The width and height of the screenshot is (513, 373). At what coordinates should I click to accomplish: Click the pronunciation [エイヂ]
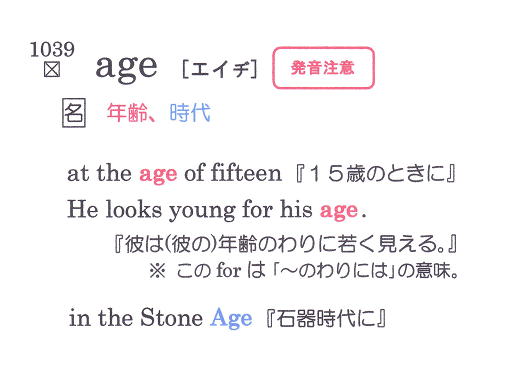[220, 69]
